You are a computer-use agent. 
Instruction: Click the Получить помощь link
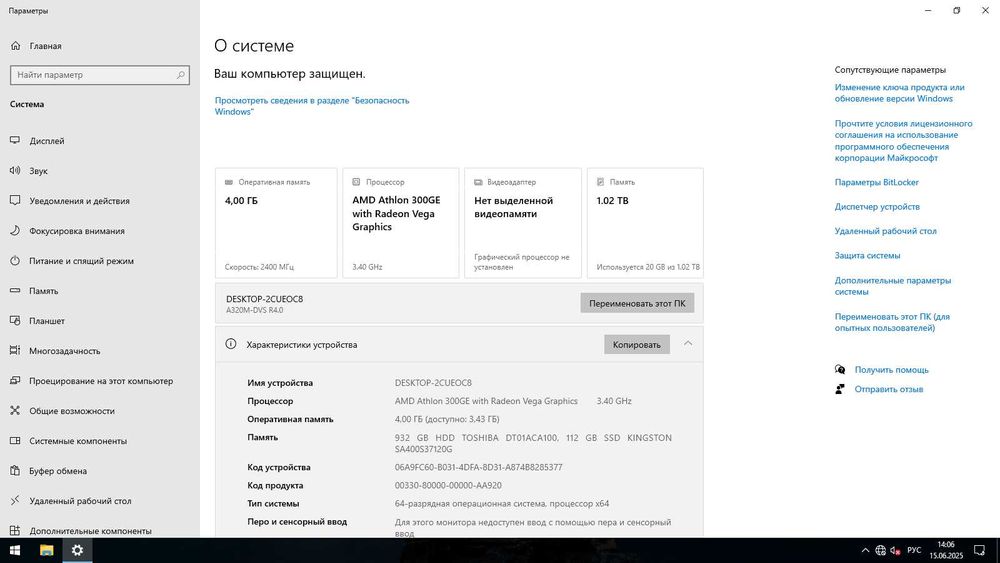(x=892, y=370)
